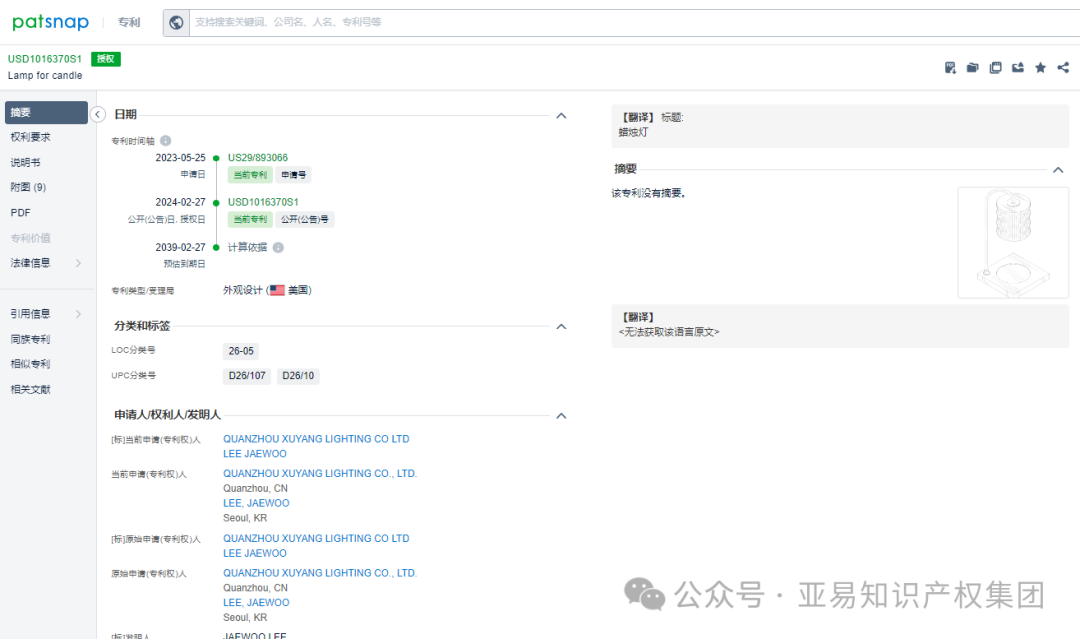
Task: Open publication number USD1016370S1 link in timeline
Action: tap(263, 202)
